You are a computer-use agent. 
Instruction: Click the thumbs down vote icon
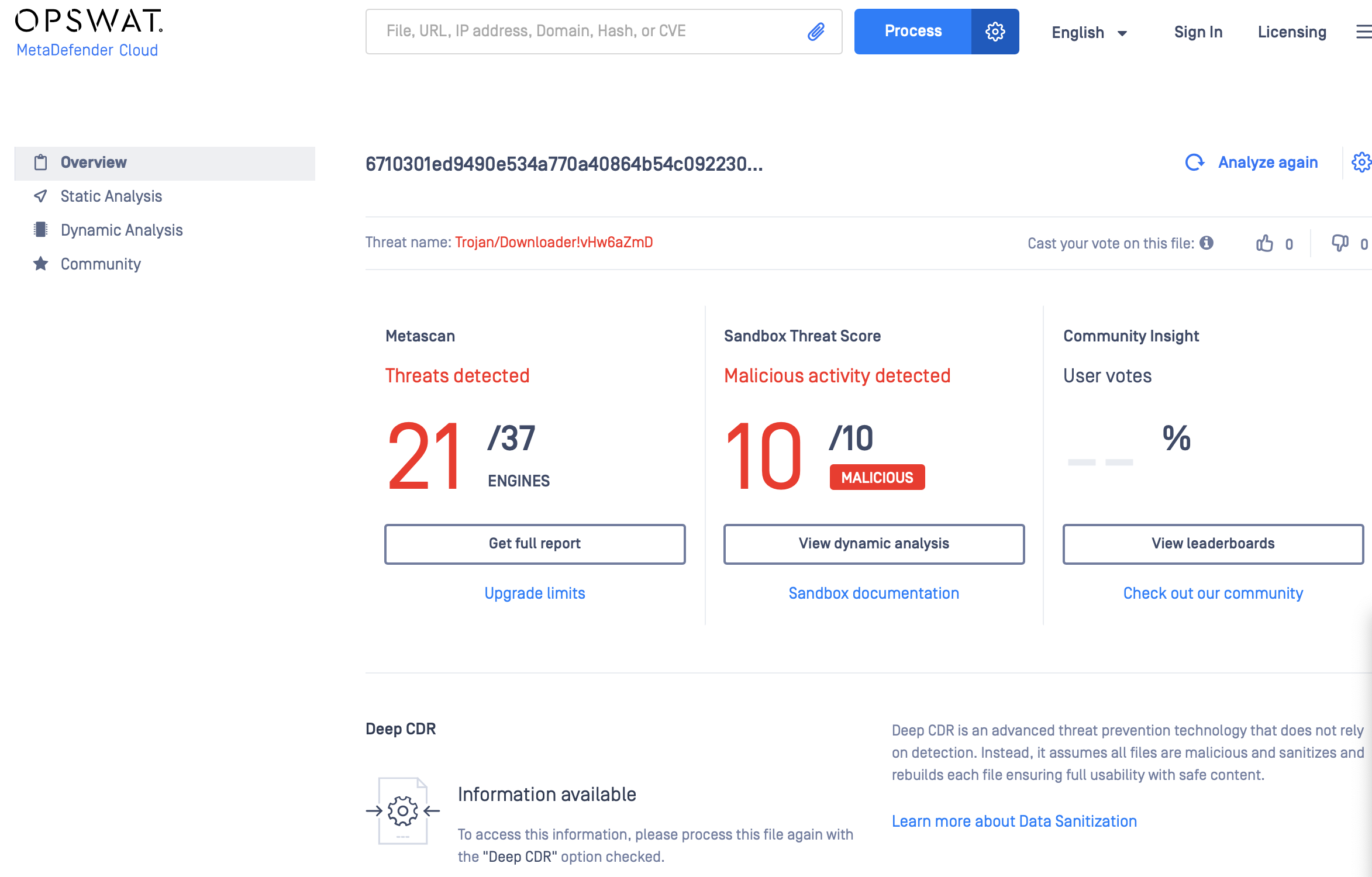pos(1340,243)
